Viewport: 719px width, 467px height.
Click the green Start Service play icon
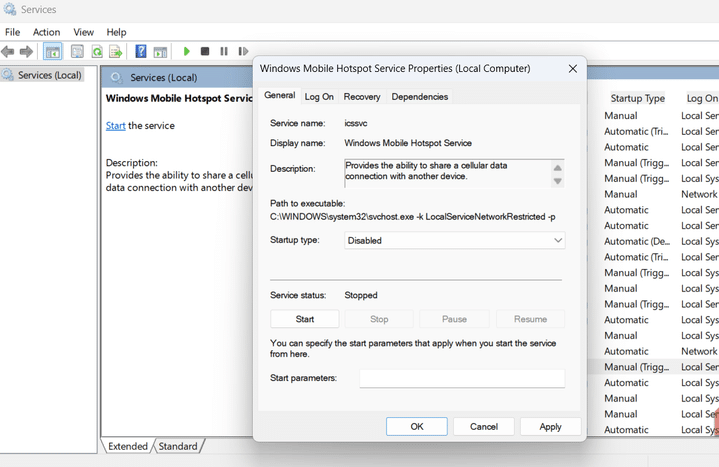pyautogui.click(x=186, y=51)
